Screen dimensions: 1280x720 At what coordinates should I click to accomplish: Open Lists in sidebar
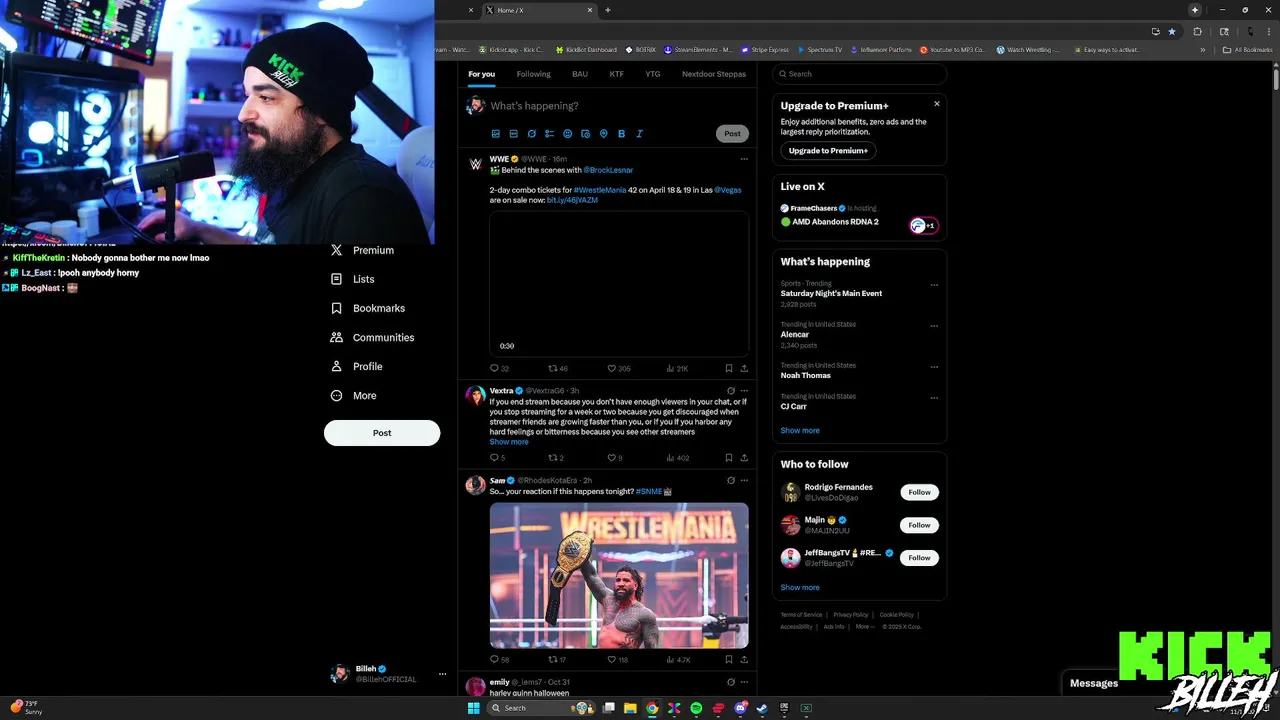[352, 279]
